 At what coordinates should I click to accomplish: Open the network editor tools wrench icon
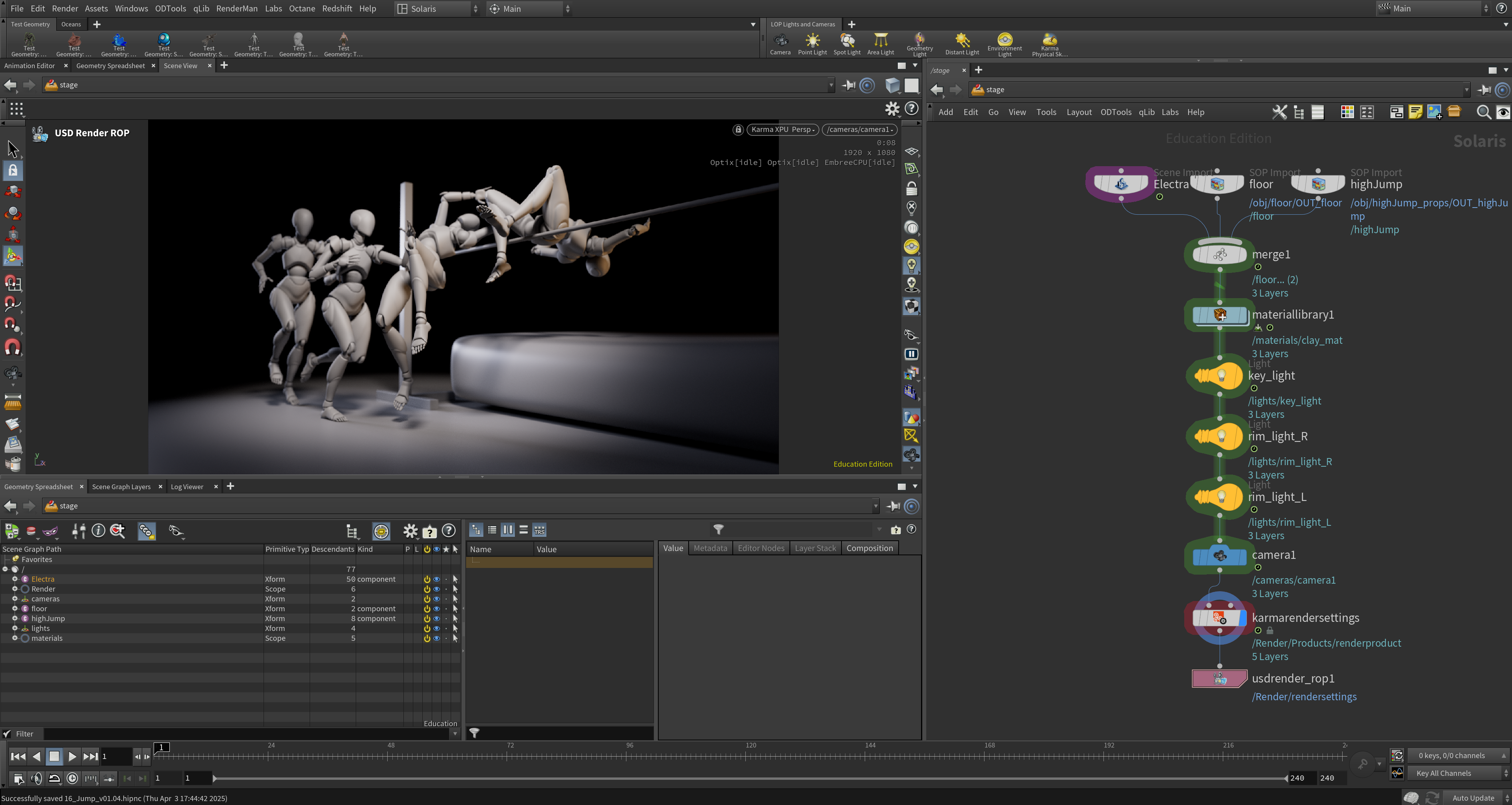click(x=1279, y=112)
